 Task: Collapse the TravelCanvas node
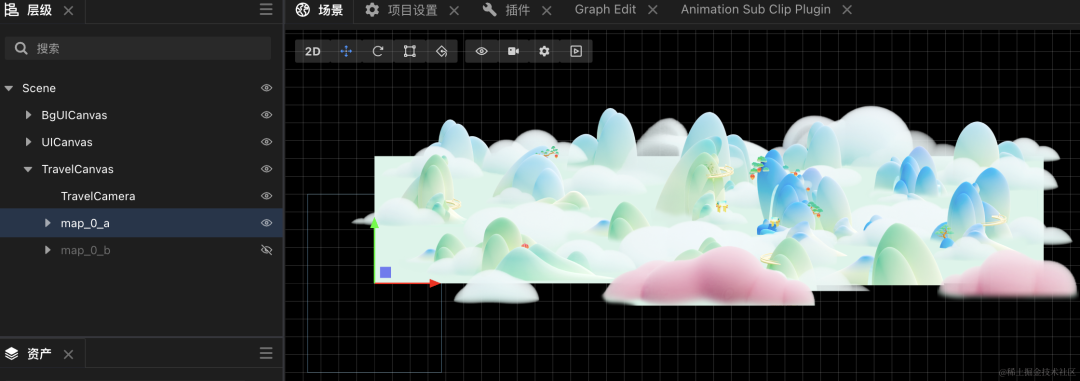tap(28, 169)
